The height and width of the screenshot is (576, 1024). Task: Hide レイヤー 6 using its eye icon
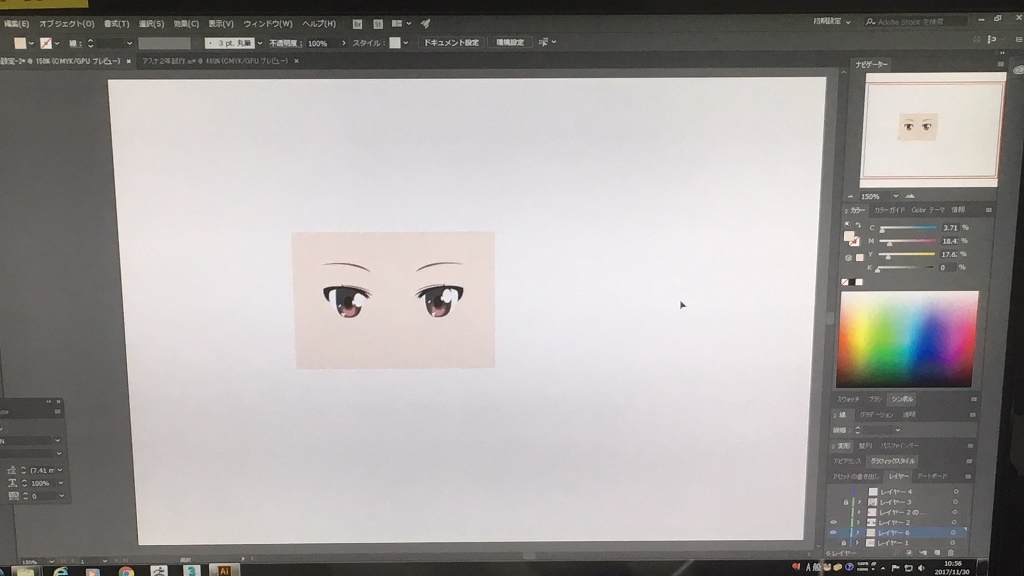click(x=834, y=533)
